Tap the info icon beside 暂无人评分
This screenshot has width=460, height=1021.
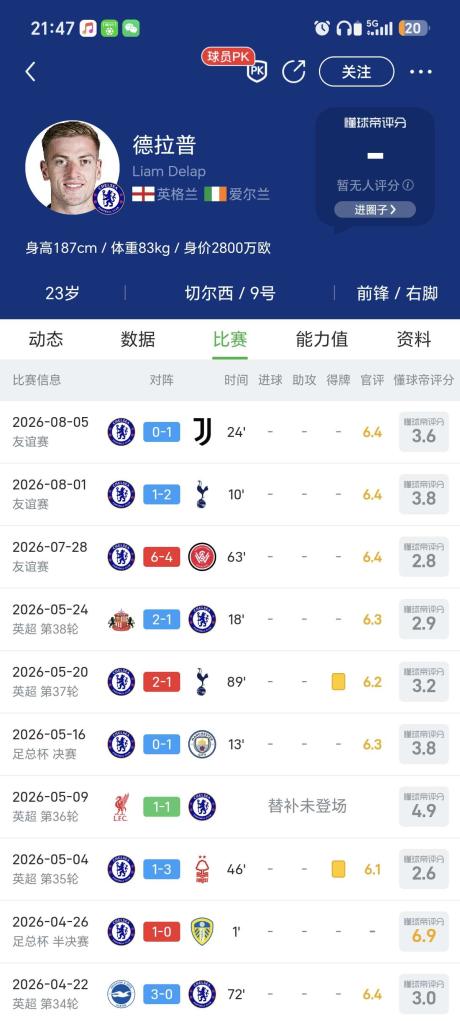pos(408,185)
